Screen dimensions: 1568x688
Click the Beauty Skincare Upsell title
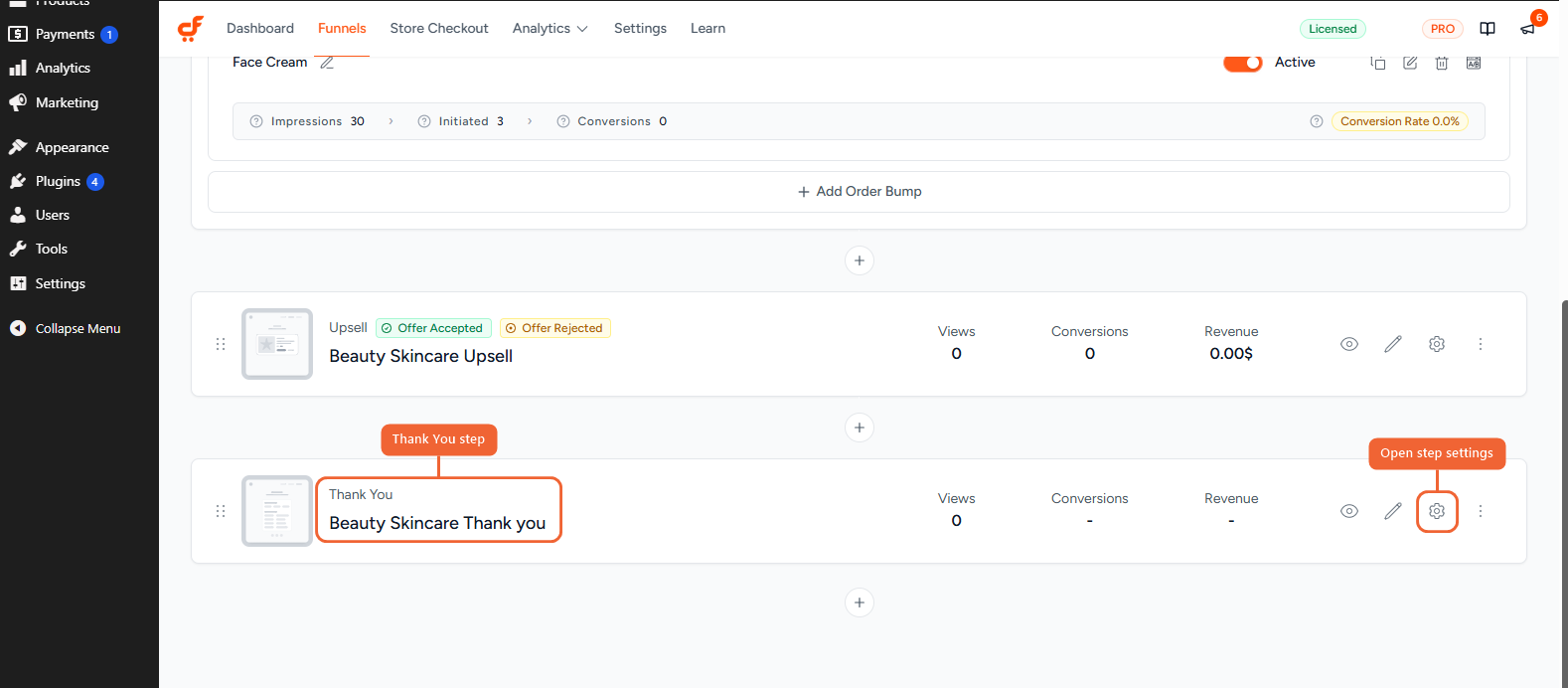point(421,356)
